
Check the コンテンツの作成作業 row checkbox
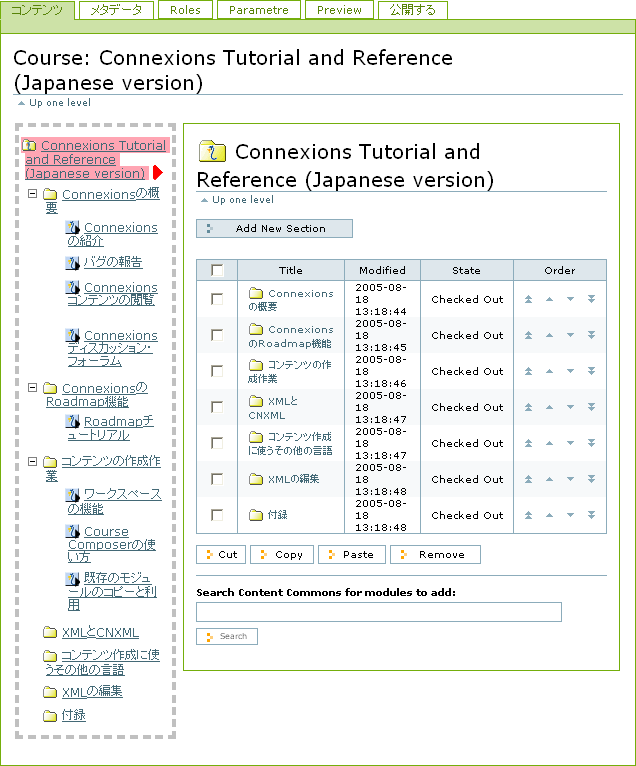pyautogui.click(x=217, y=371)
